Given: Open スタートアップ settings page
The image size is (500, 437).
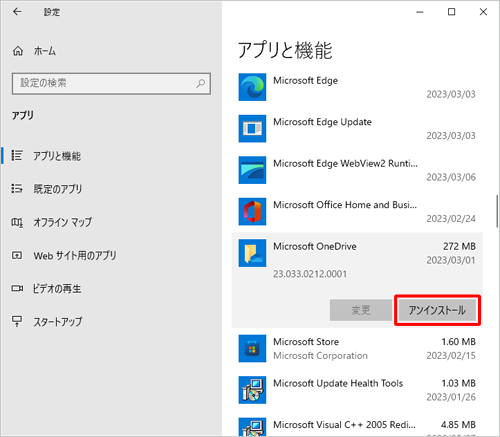Looking at the screenshot, I should click(58, 322).
